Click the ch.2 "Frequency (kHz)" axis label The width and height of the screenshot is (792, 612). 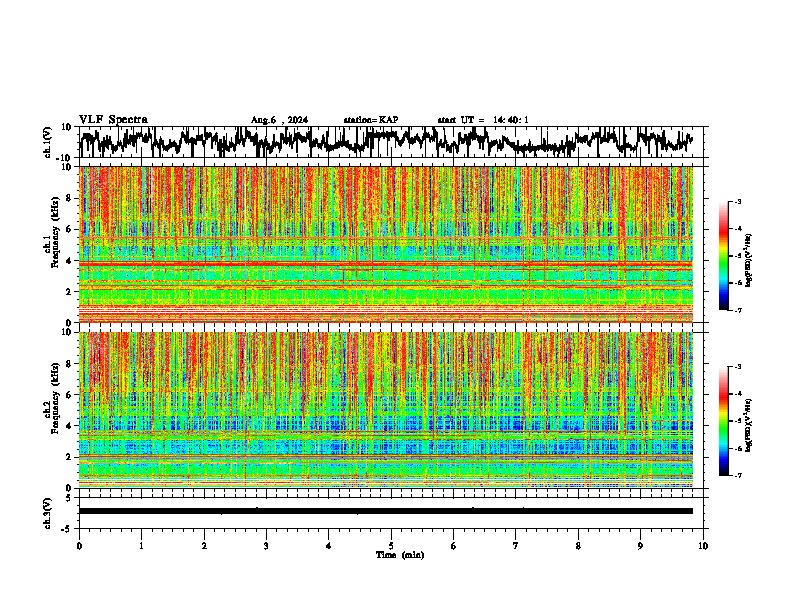coord(56,397)
